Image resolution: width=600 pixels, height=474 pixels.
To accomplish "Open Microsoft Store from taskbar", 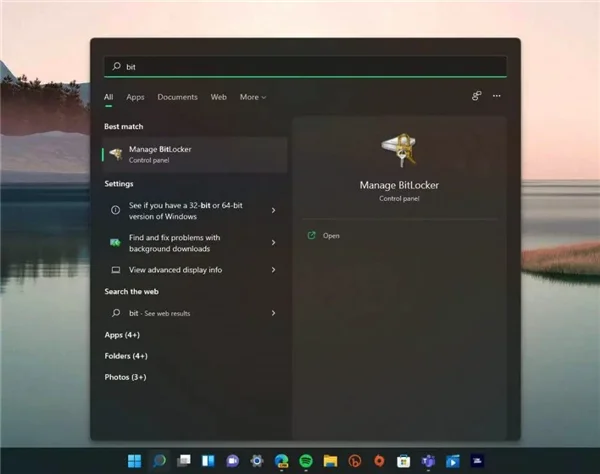I will [403, 461].
